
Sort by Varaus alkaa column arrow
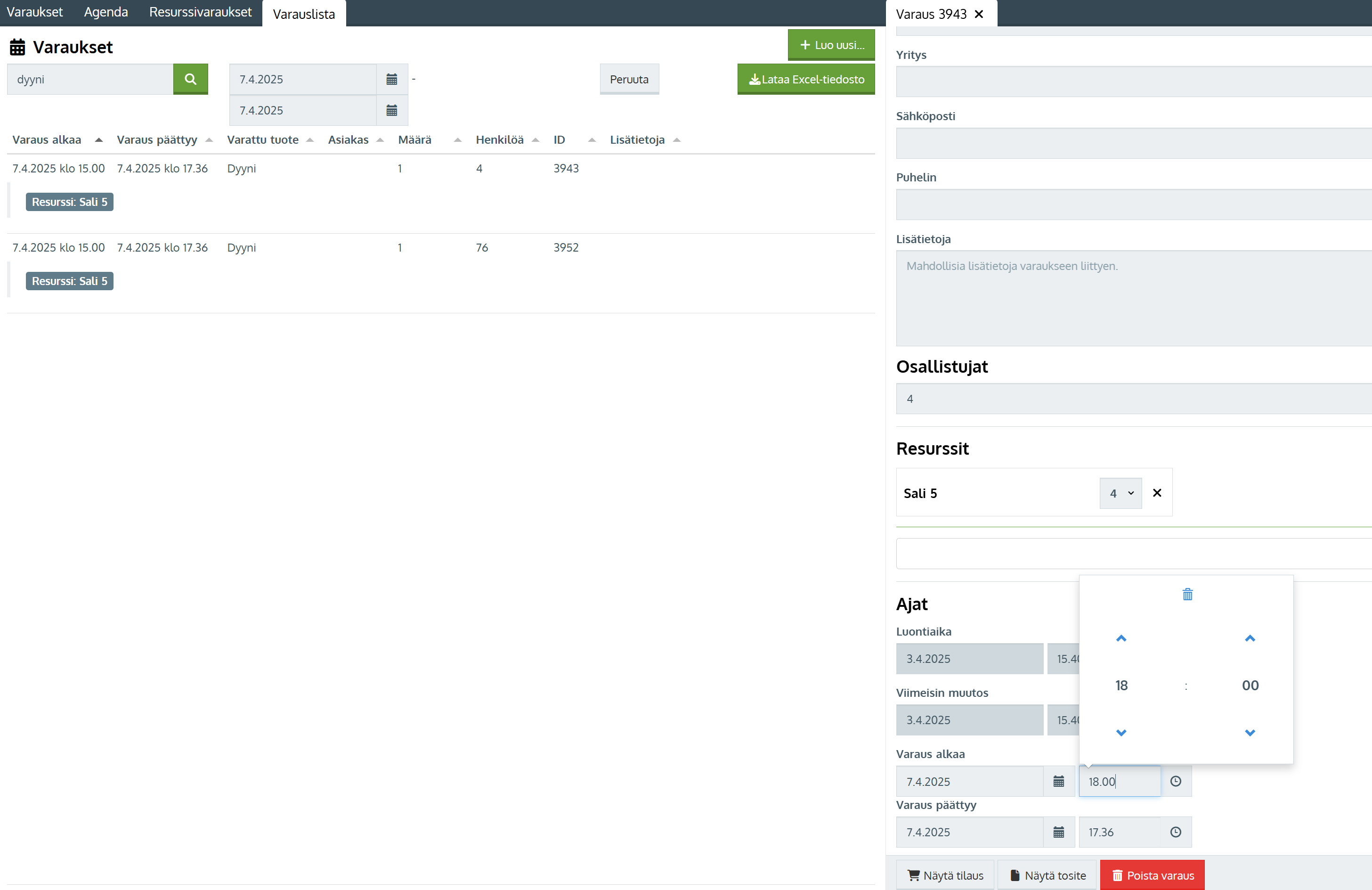(98, 139)
